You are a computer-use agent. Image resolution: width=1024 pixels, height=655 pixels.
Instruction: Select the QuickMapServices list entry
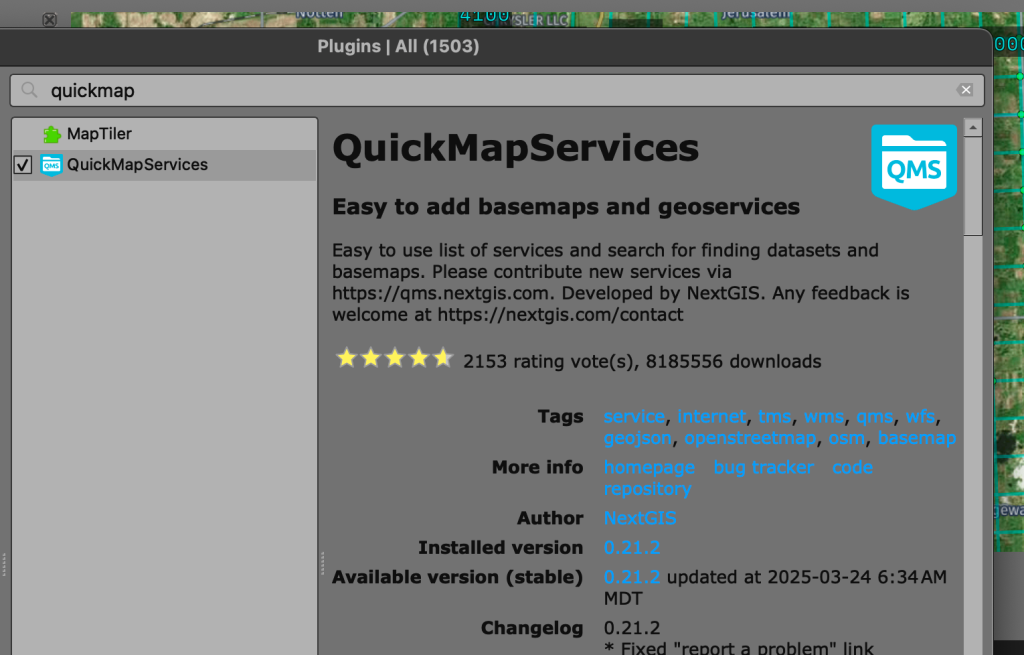[165, 165]
